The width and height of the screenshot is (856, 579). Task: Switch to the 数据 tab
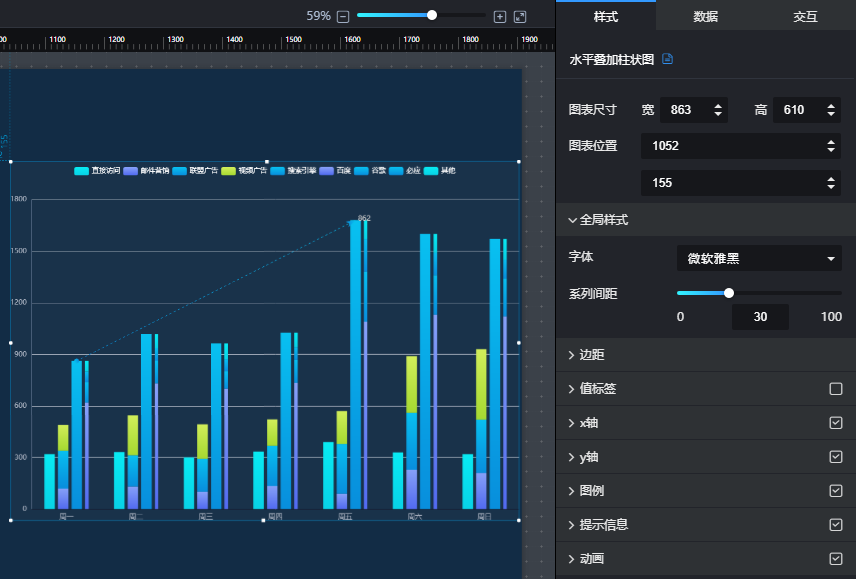(x=705, y=16)
